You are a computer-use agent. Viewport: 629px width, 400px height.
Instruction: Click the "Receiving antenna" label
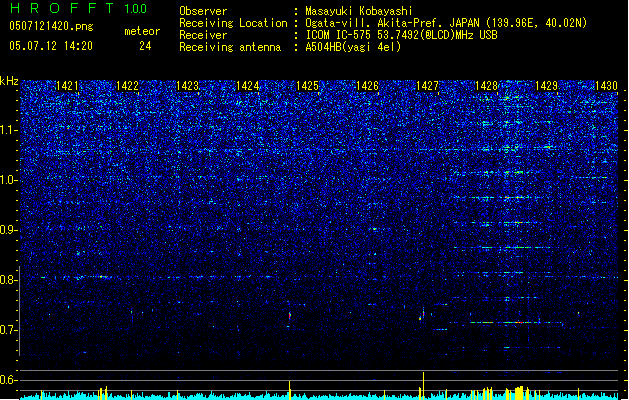(x=230, y=47)
